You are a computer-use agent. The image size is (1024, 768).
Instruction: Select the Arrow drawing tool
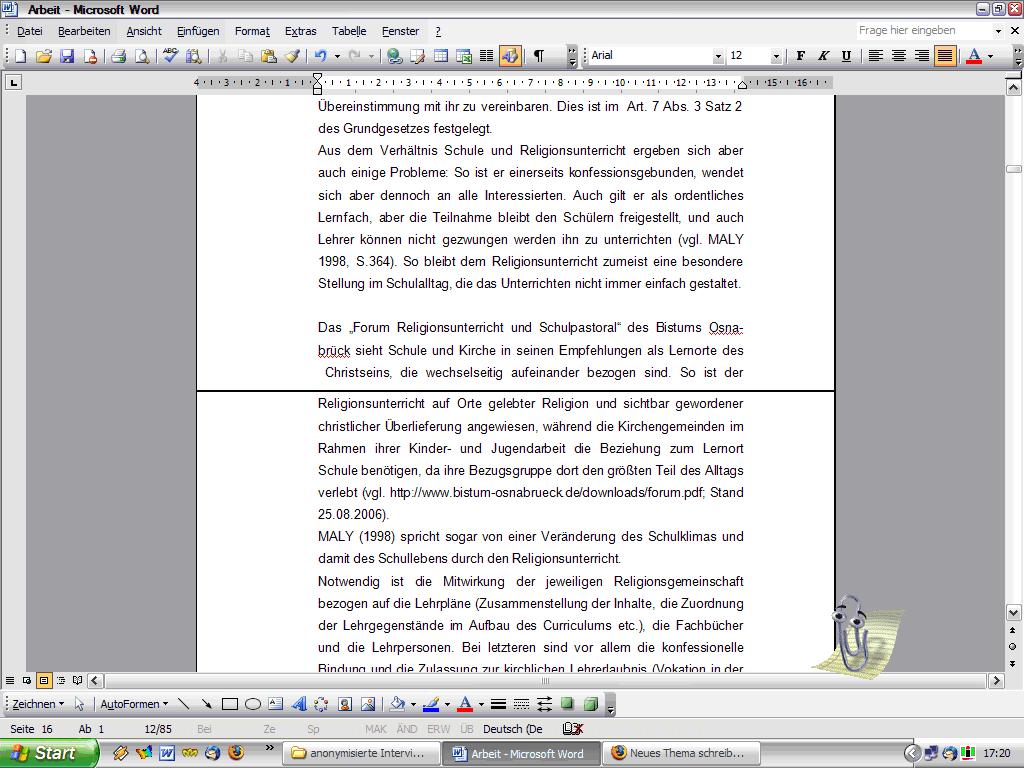(x=207, y=704)
